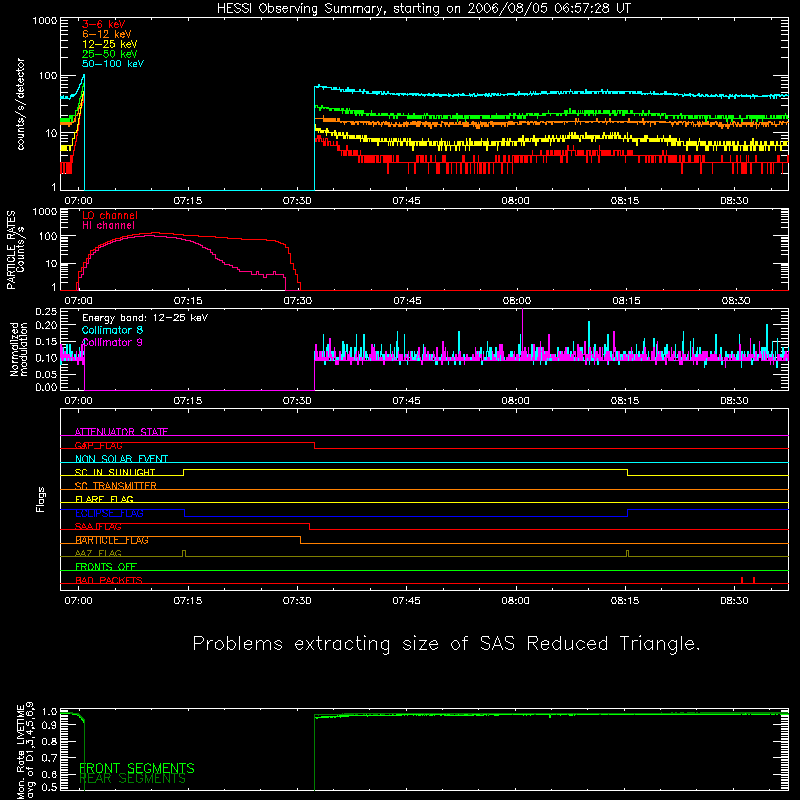This screenshot has width=800, height=800.
Task: Click the 08:15 step on the SC_IN_SUNLIGHT trace
Action: 628,472
